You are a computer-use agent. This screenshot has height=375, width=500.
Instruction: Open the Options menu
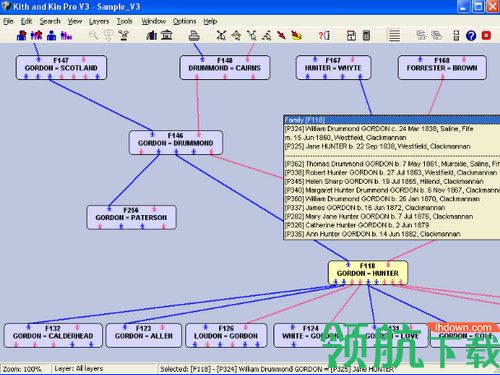(184, 21)
